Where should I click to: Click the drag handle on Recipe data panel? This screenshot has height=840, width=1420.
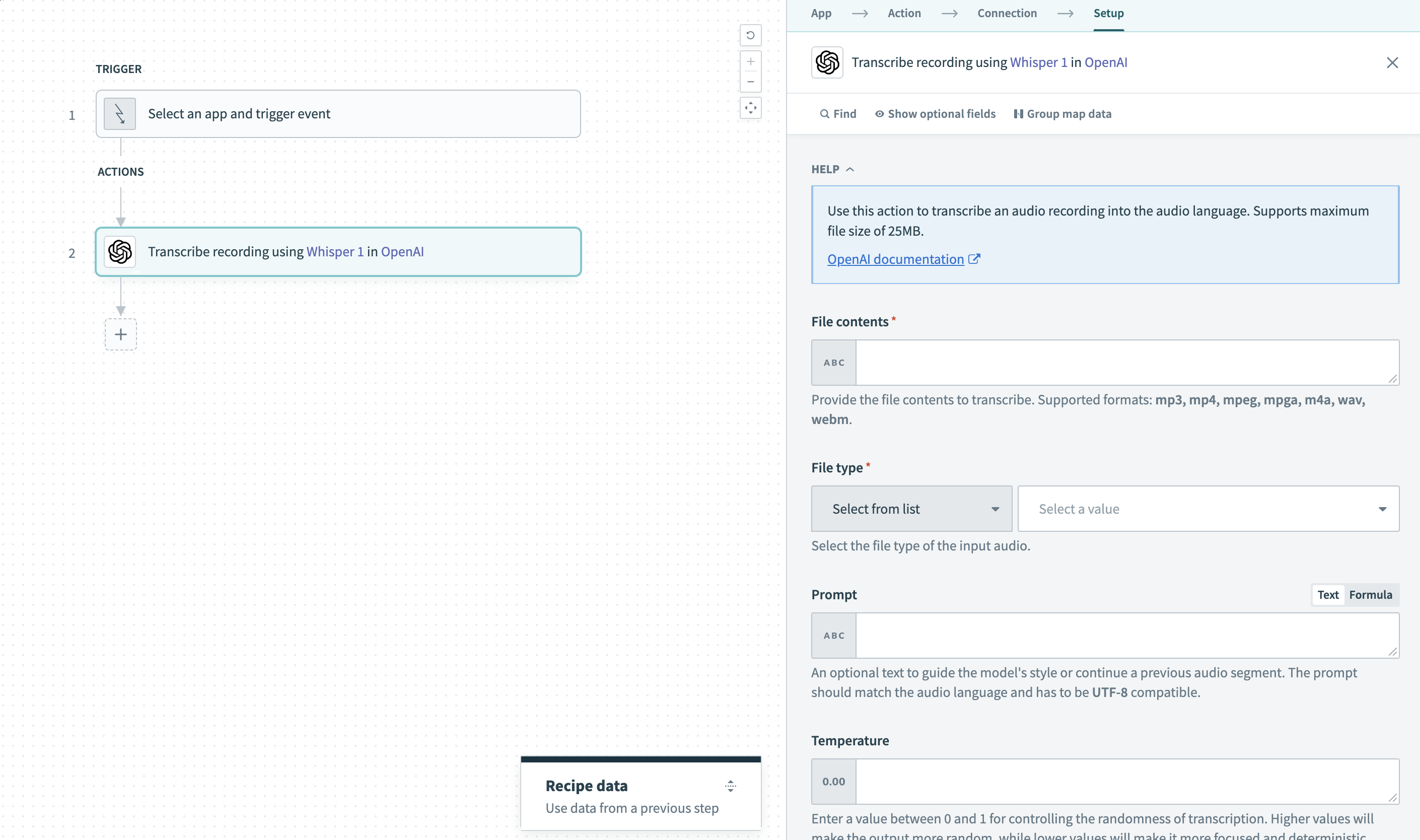[730, 786]
